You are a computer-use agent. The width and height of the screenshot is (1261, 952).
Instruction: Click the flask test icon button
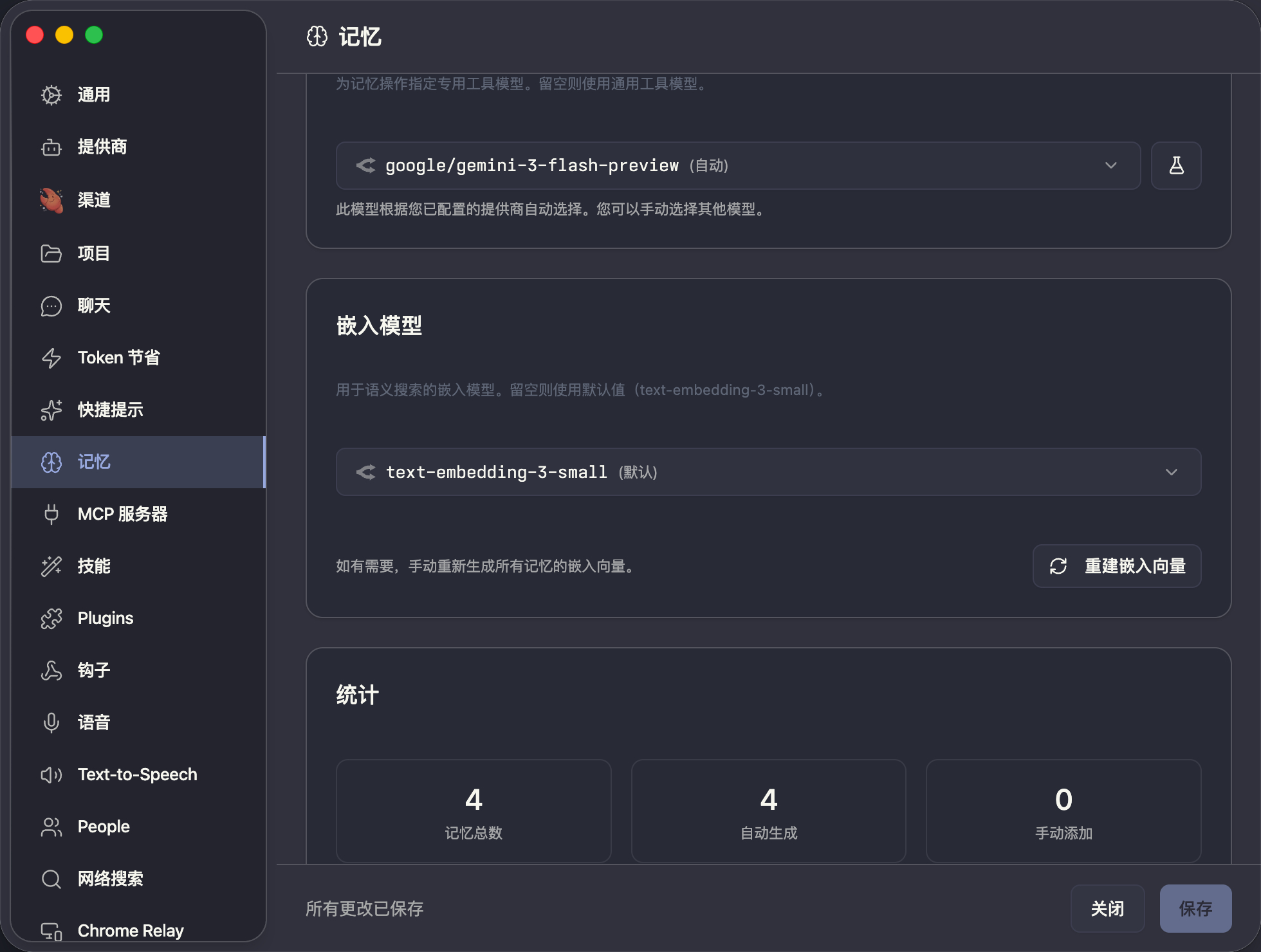(1175, 165)
